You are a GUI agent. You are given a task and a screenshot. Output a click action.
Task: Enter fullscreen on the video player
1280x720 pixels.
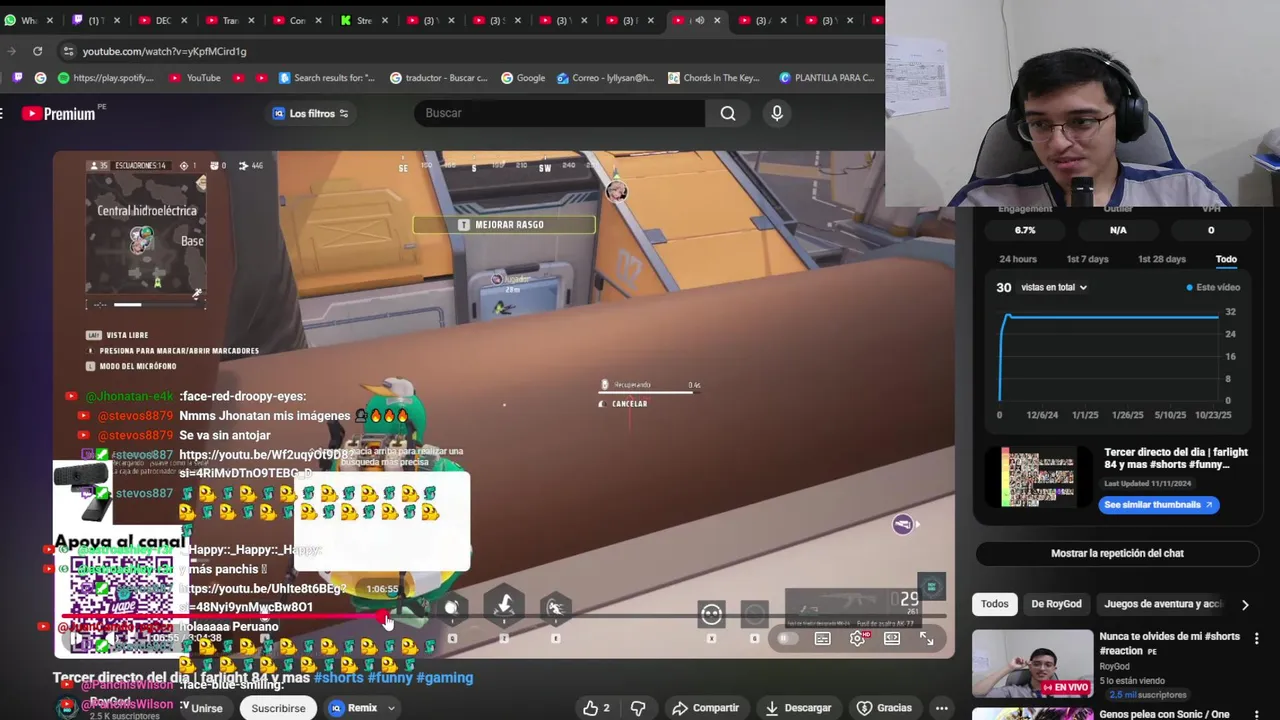pos(927,638)
